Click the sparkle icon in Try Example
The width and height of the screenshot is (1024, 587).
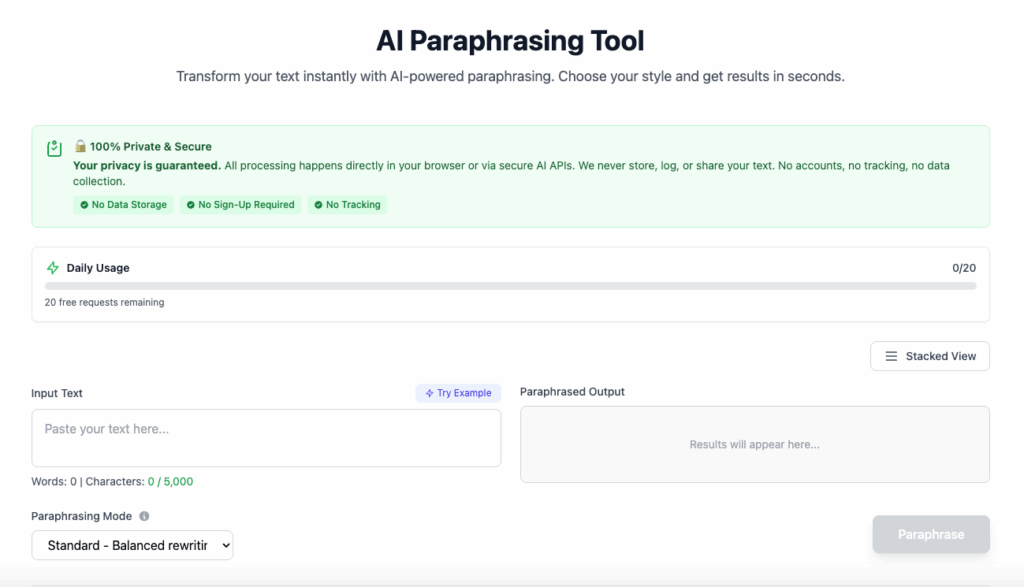pyautogui.click(x=429, y=393)
